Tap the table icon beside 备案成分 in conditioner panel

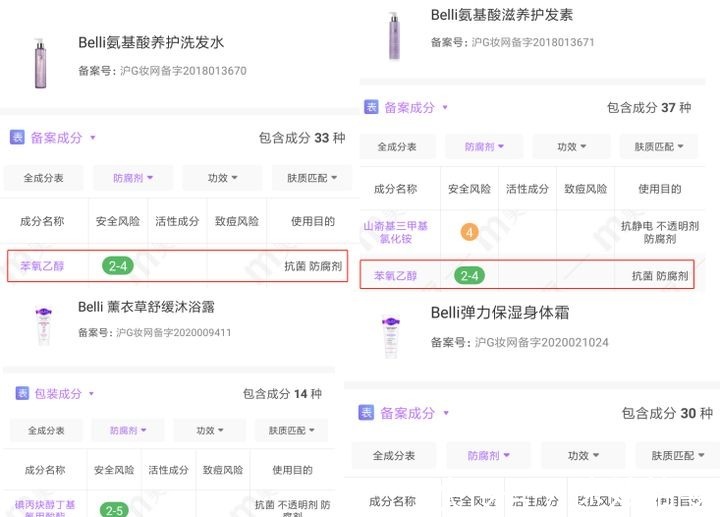(x=371, y=107)
